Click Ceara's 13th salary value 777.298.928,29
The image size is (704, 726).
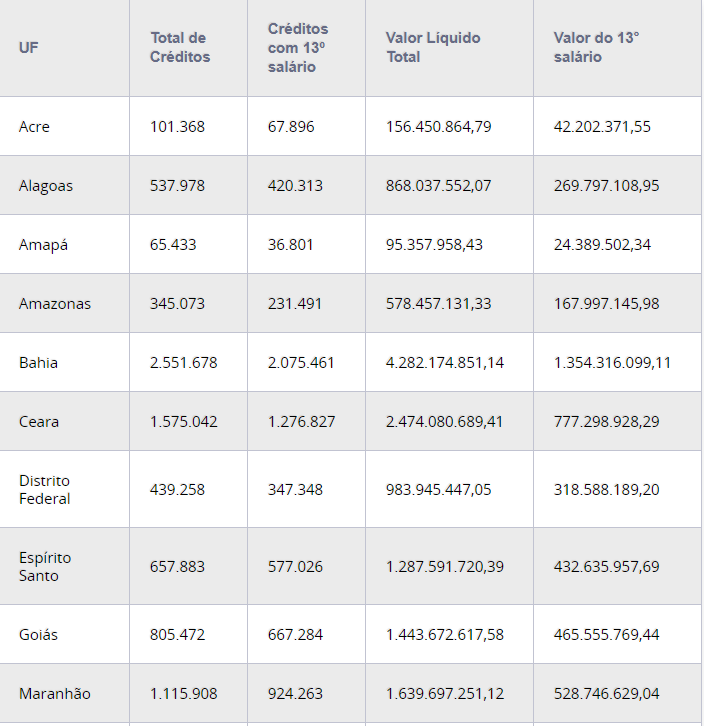[608, 422]
